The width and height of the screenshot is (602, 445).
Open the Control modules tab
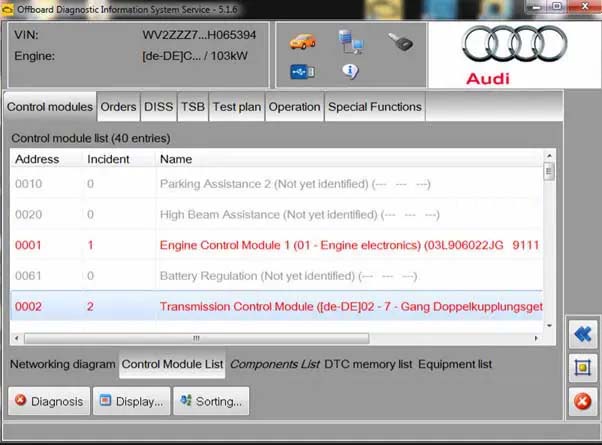[50, 107]
